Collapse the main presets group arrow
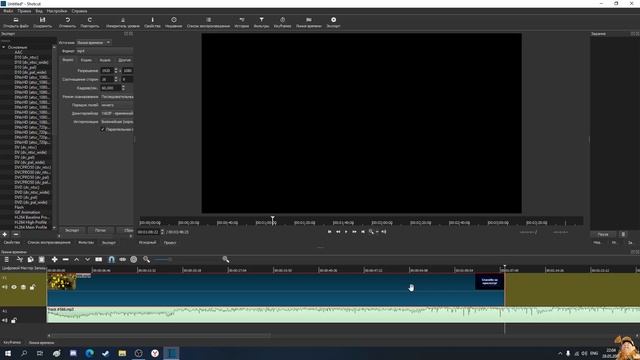The height and width of the screenshot is (360, 640). tap(4, 47)
